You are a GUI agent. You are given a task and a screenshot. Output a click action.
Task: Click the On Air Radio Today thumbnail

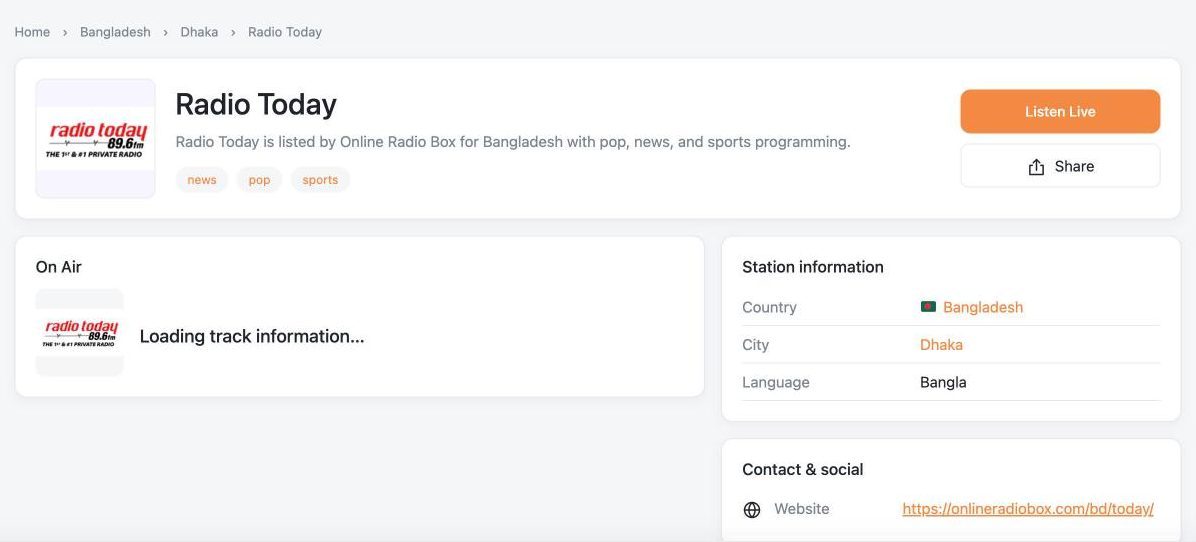(79, 332)
